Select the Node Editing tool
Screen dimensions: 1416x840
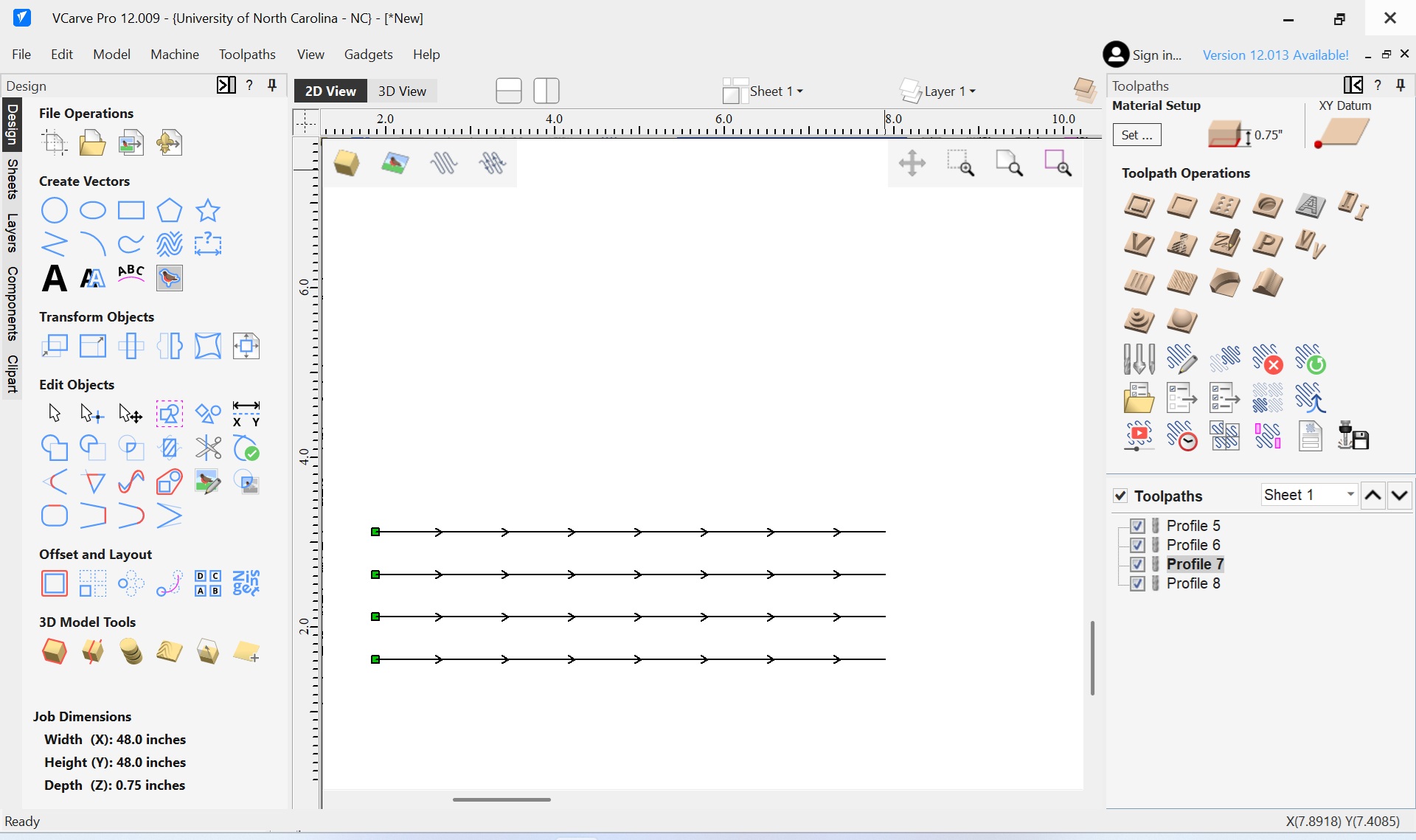click(92, 414)
